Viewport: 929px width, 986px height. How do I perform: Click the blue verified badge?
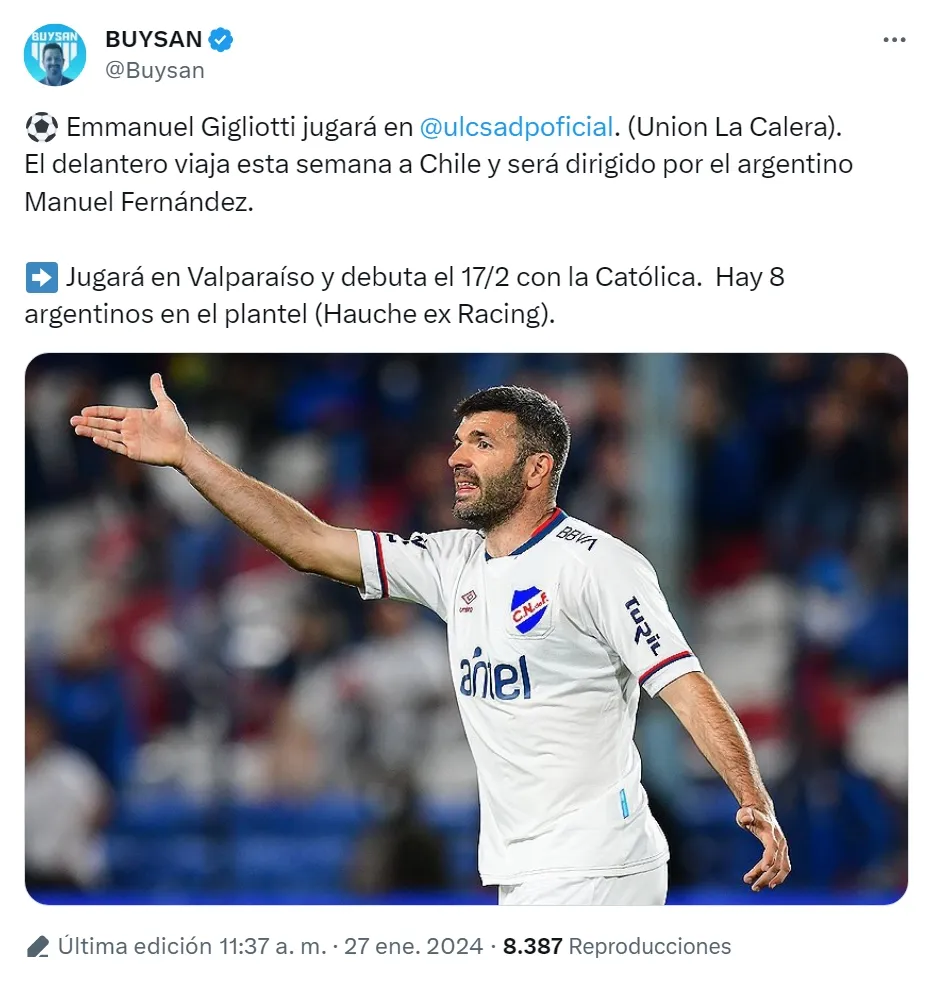point(221,40)
